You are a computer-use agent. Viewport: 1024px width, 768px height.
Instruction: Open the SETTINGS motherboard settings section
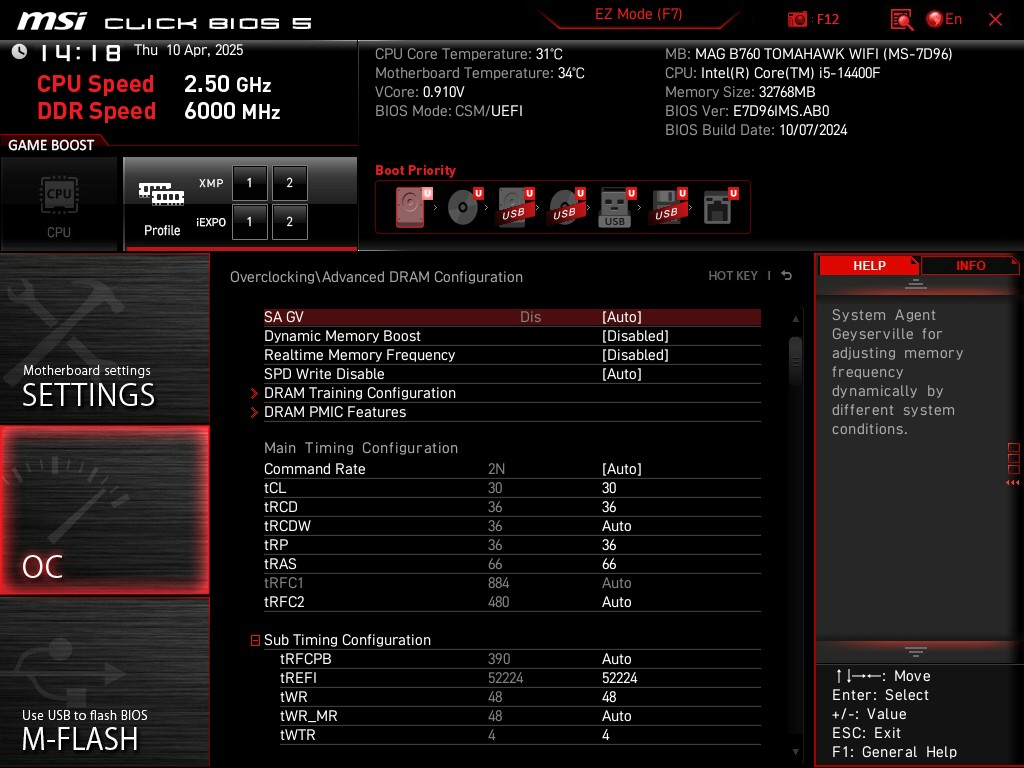click(x=104, y=338)
